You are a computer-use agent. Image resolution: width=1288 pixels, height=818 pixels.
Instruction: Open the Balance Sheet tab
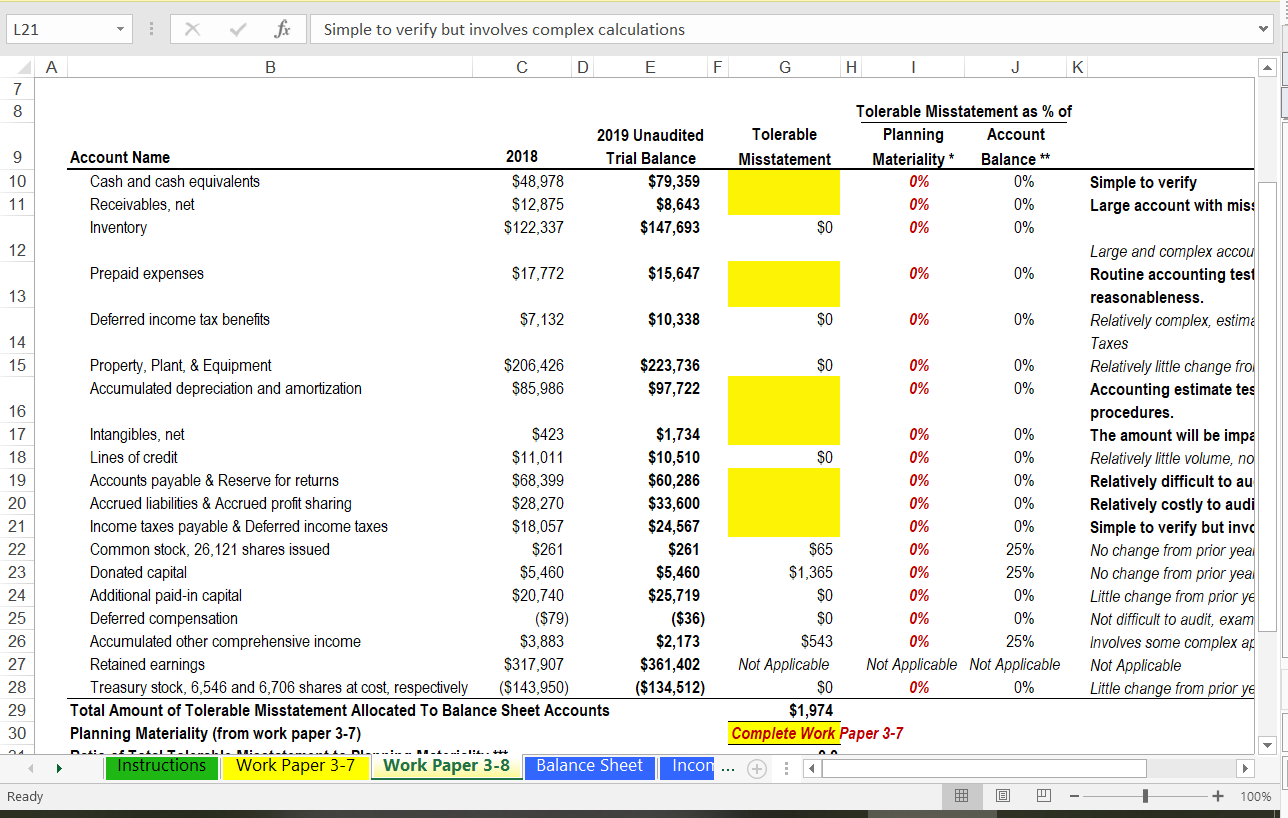(589, 766)
